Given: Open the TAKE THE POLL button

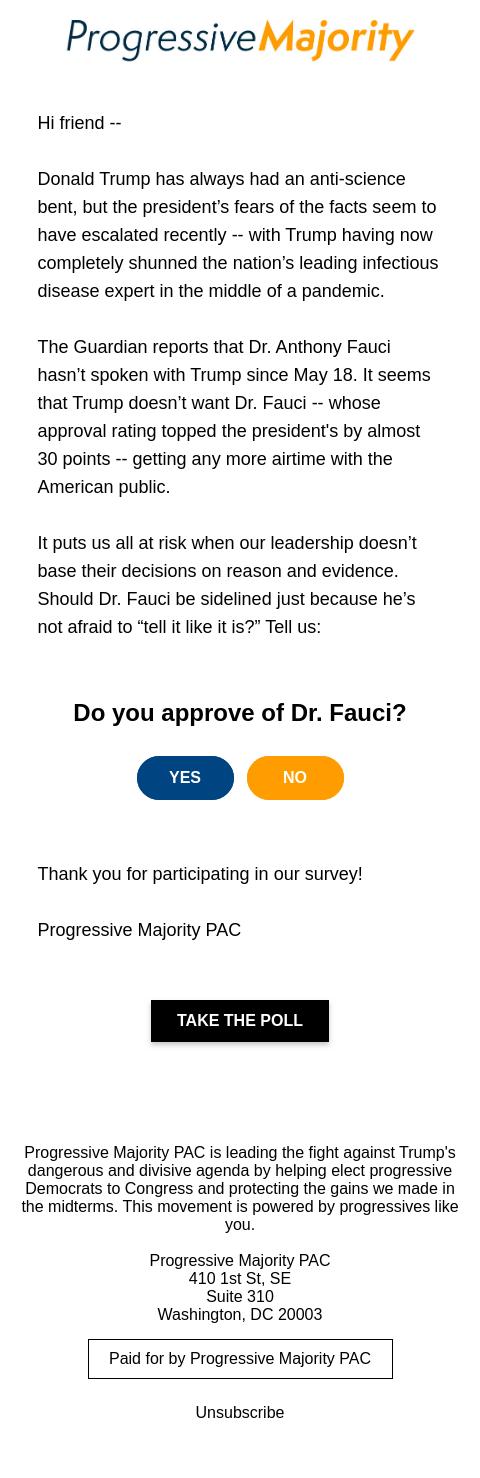Looking at the screenshot, I should click(240, 1021).
